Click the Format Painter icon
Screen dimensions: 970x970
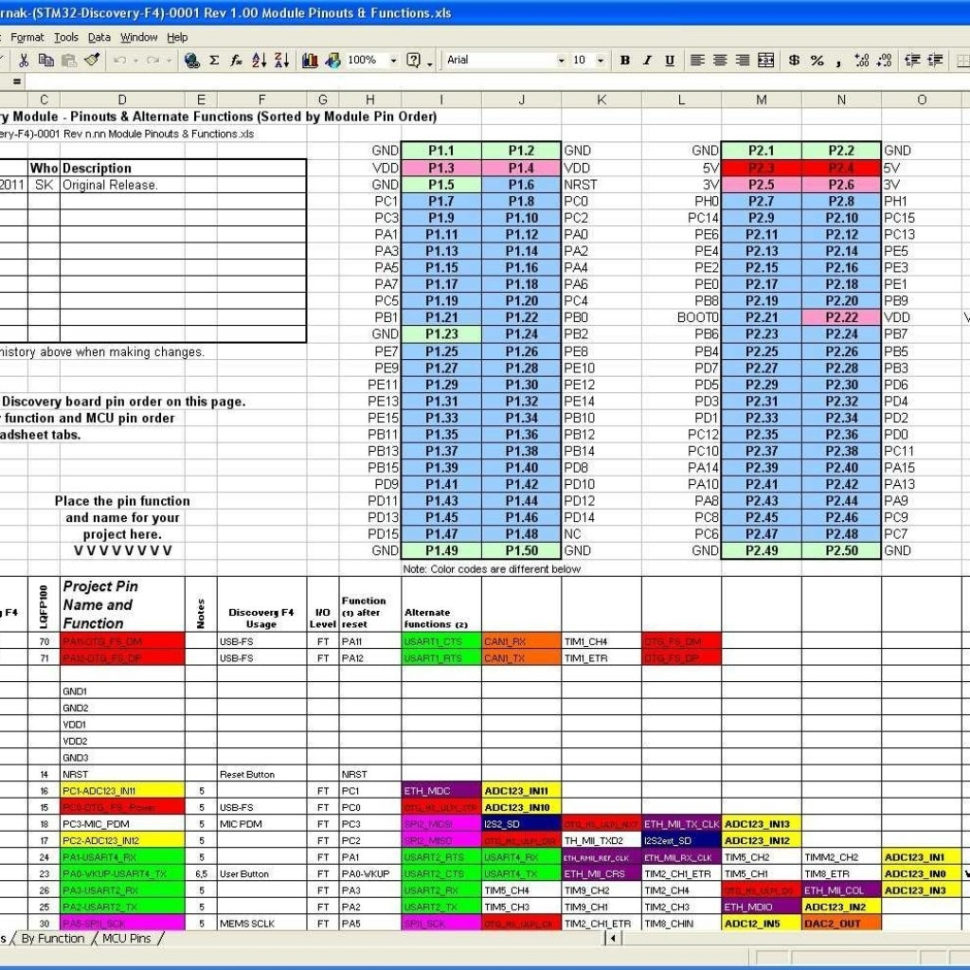(92, 60)
